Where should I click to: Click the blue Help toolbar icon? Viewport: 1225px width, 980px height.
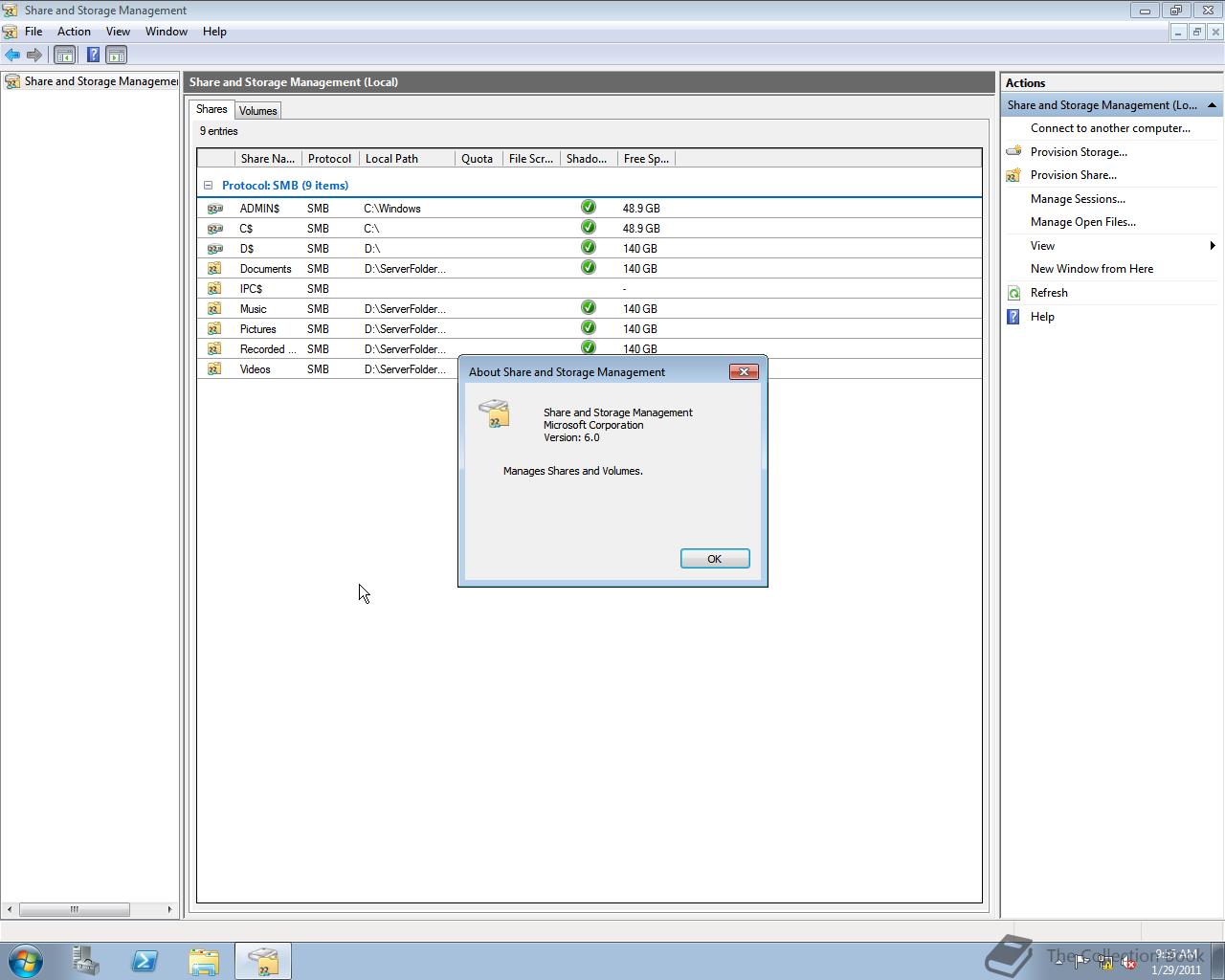point(93,56)
